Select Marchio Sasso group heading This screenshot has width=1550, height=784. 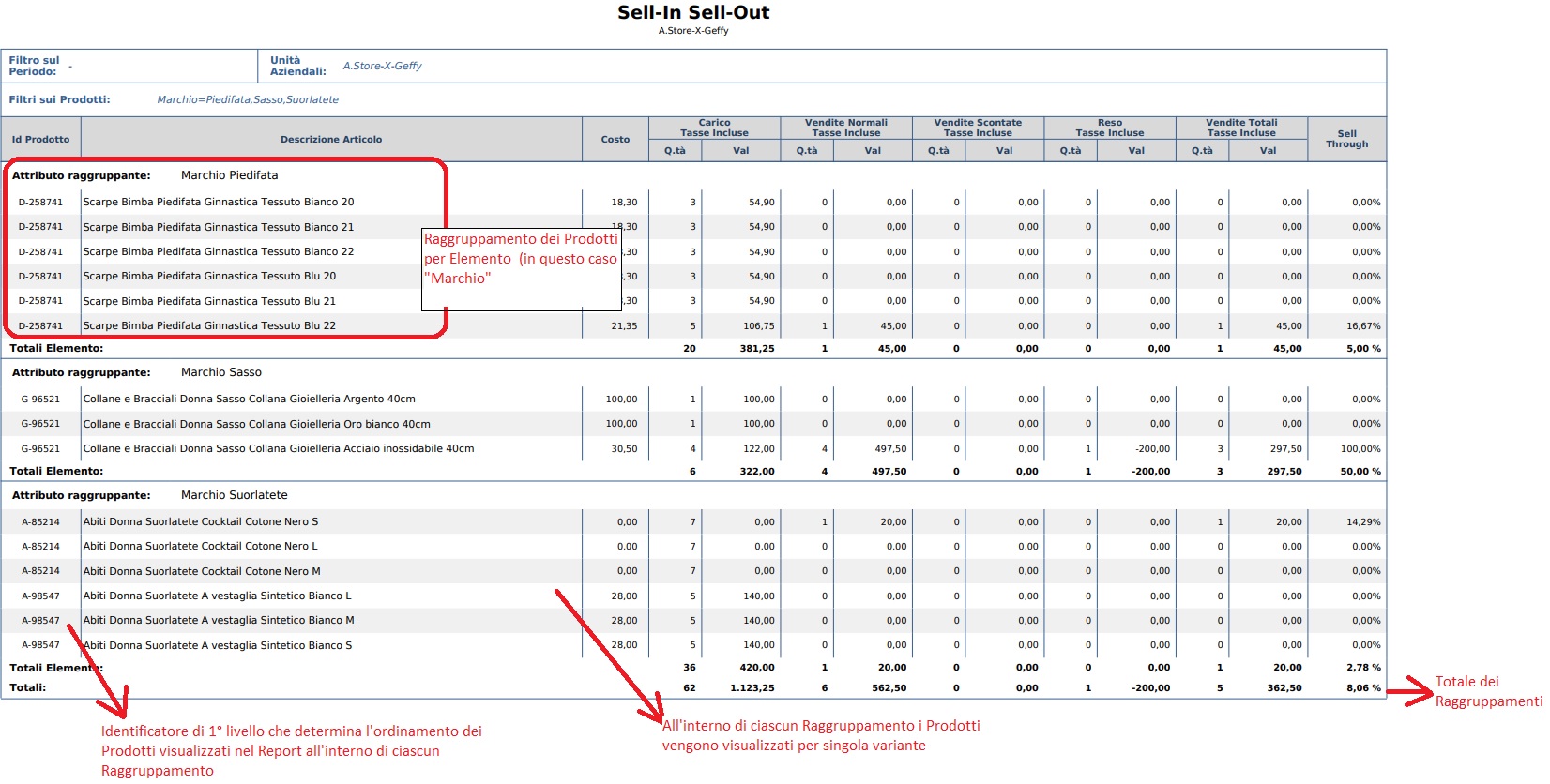(x=221, y=372)
